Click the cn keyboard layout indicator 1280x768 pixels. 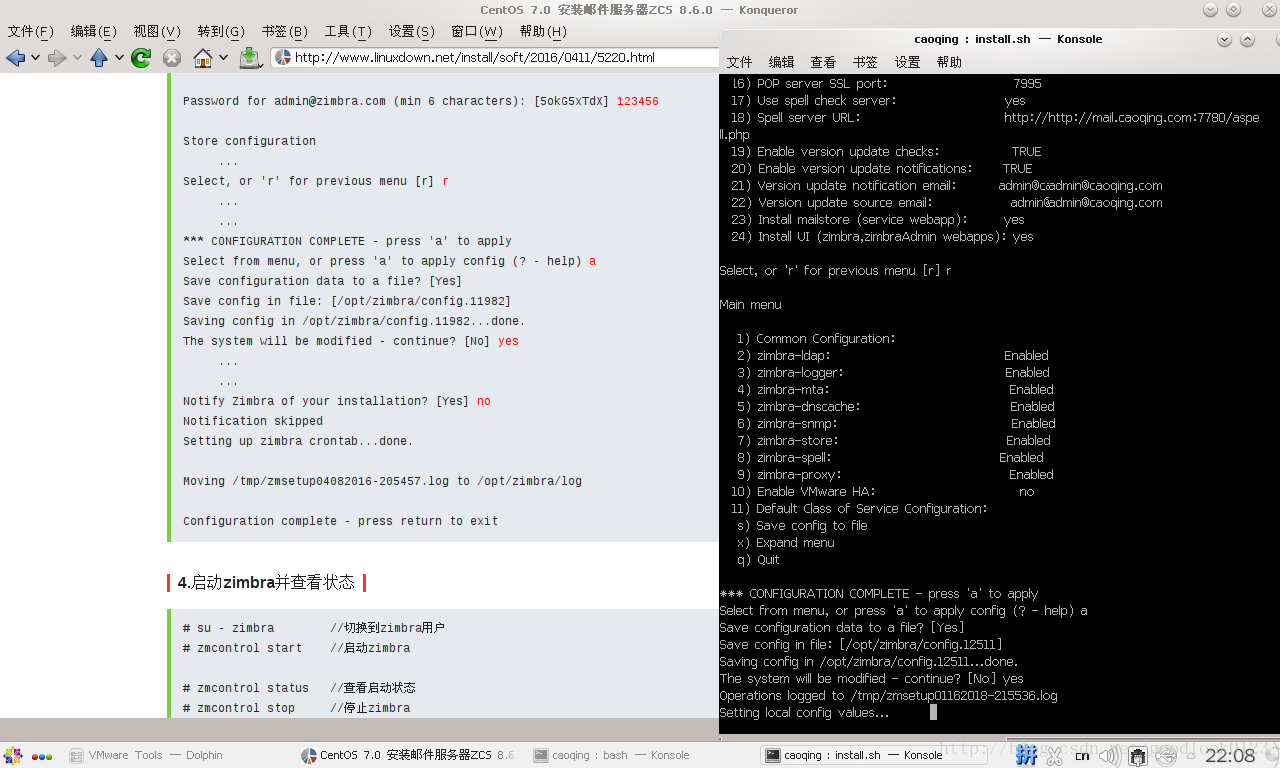pyautogui.click(x=1082, y=756)
